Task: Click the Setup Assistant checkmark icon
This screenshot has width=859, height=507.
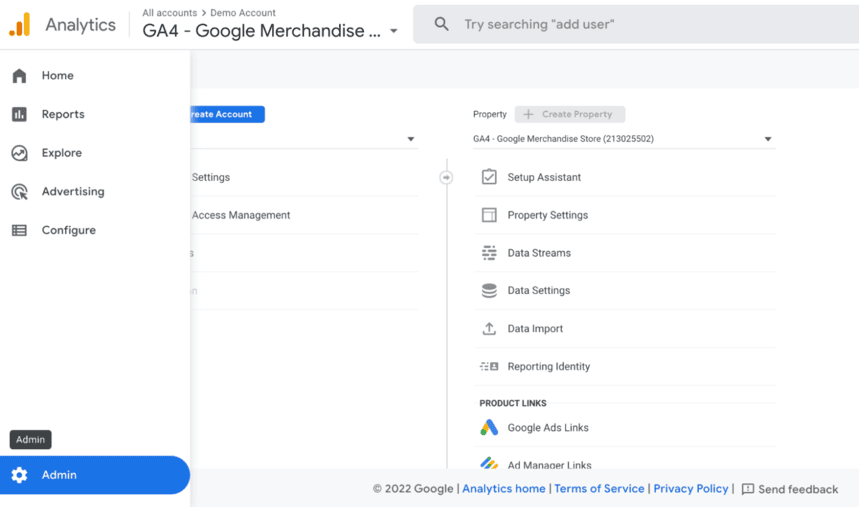Action: [x=489, y=177]
